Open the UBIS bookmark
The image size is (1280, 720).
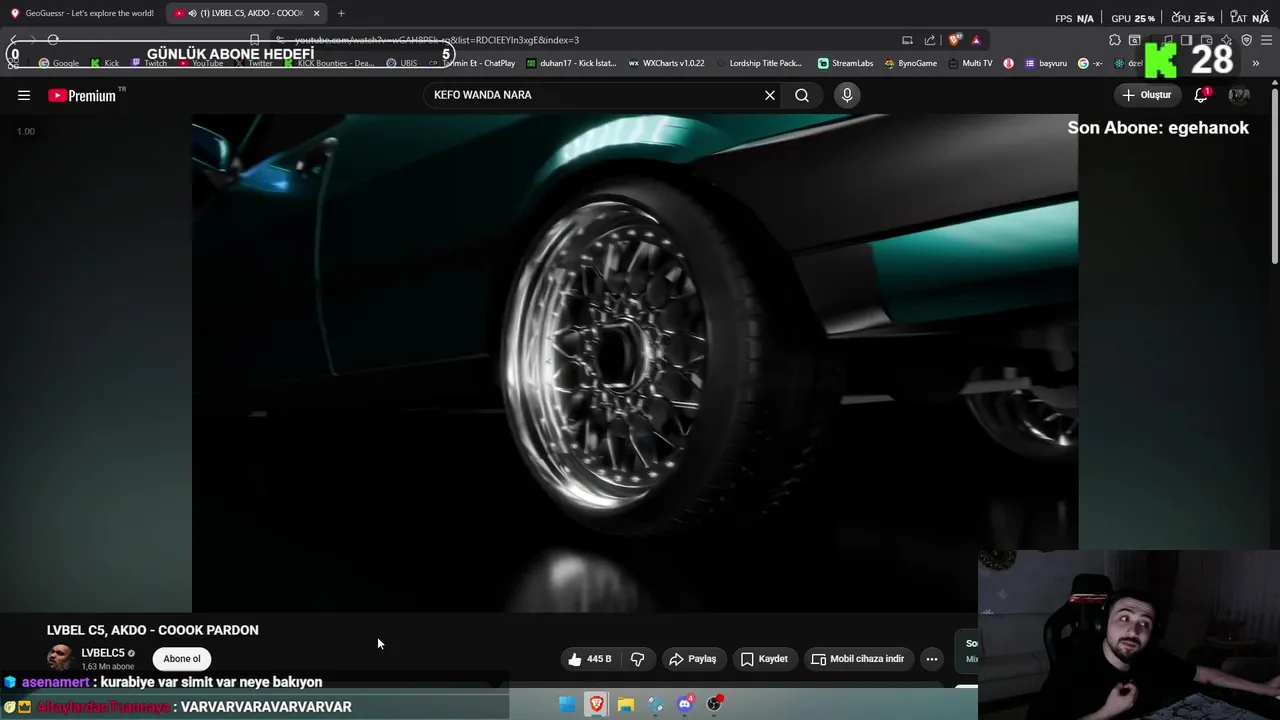(x=402, y=63)
